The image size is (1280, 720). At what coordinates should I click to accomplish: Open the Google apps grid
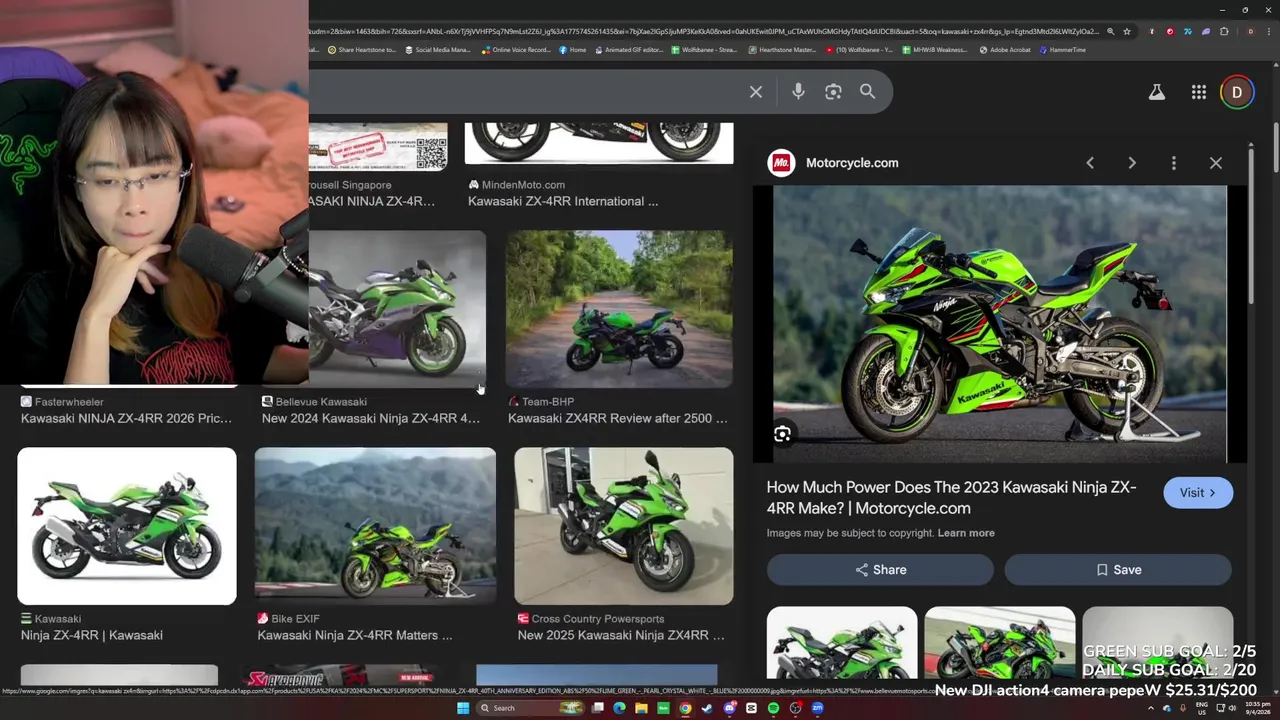(1198, 92)
